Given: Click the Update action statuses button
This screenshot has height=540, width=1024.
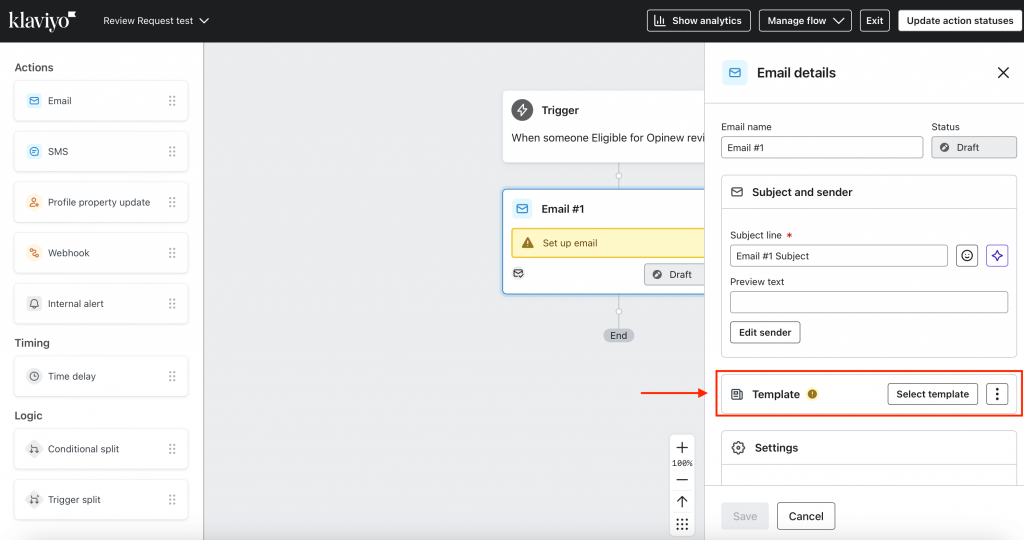Looking at the screenshot, I should pyautogui.click(x=959, y=21).
